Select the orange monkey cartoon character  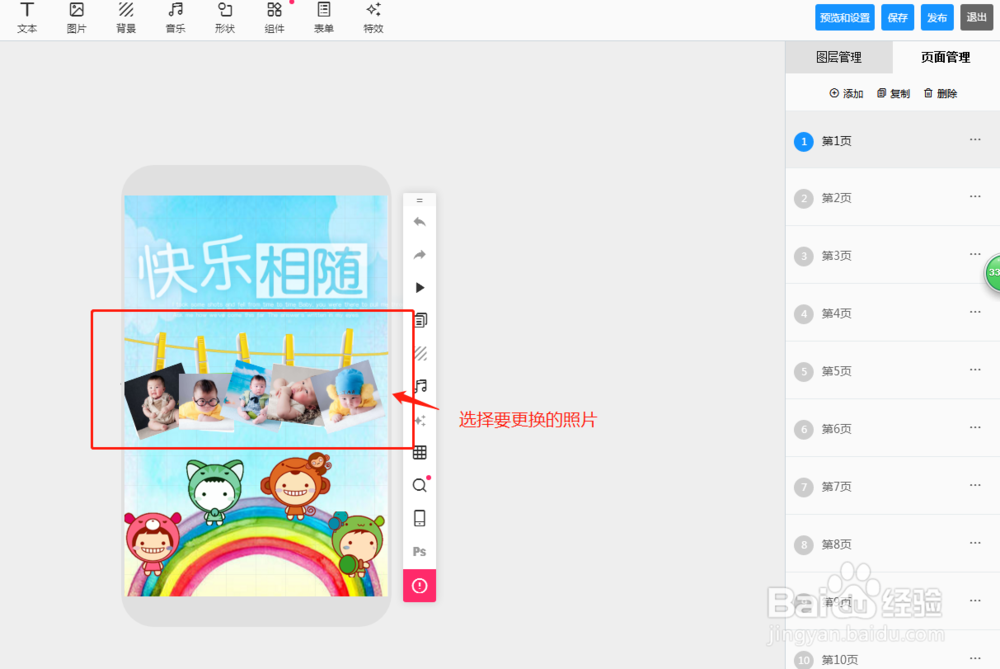297,486
